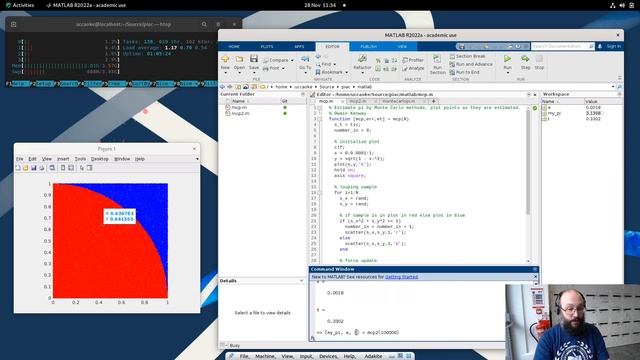Click the Open file folder icon
Image resolution: width=640 pixels, height=360 pixels.
pyautogui.click(x=239, y=59)
